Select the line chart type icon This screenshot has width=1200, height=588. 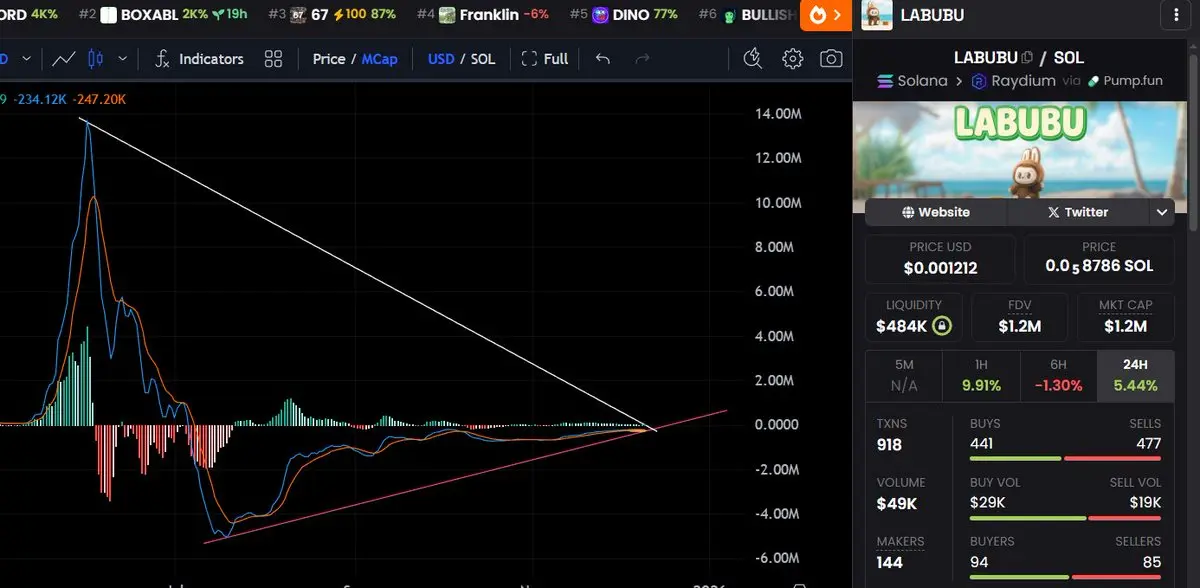tap(64, 59)
